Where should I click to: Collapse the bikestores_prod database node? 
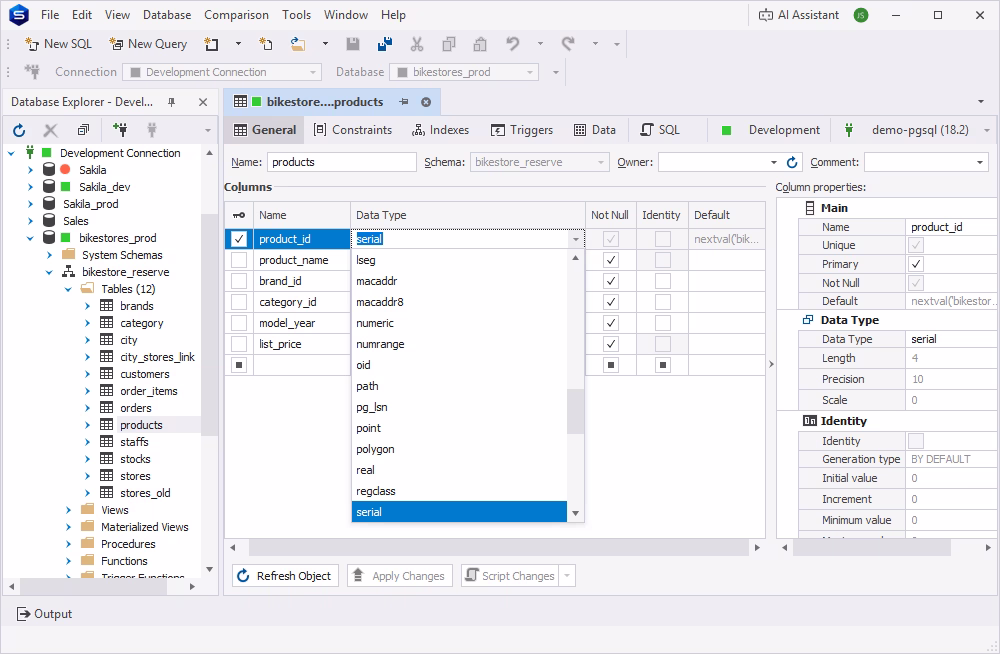pos(30,238)
